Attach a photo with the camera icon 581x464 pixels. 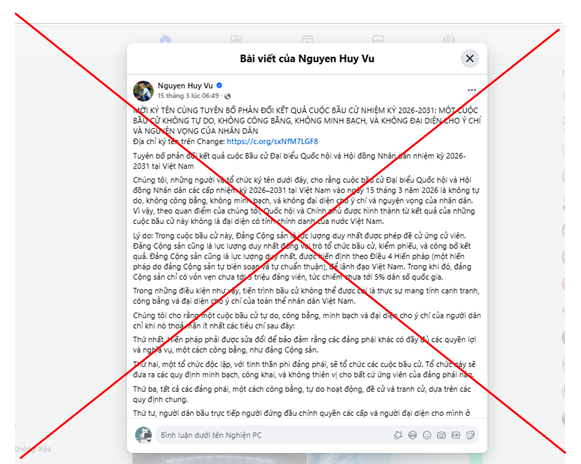(441, 435)
